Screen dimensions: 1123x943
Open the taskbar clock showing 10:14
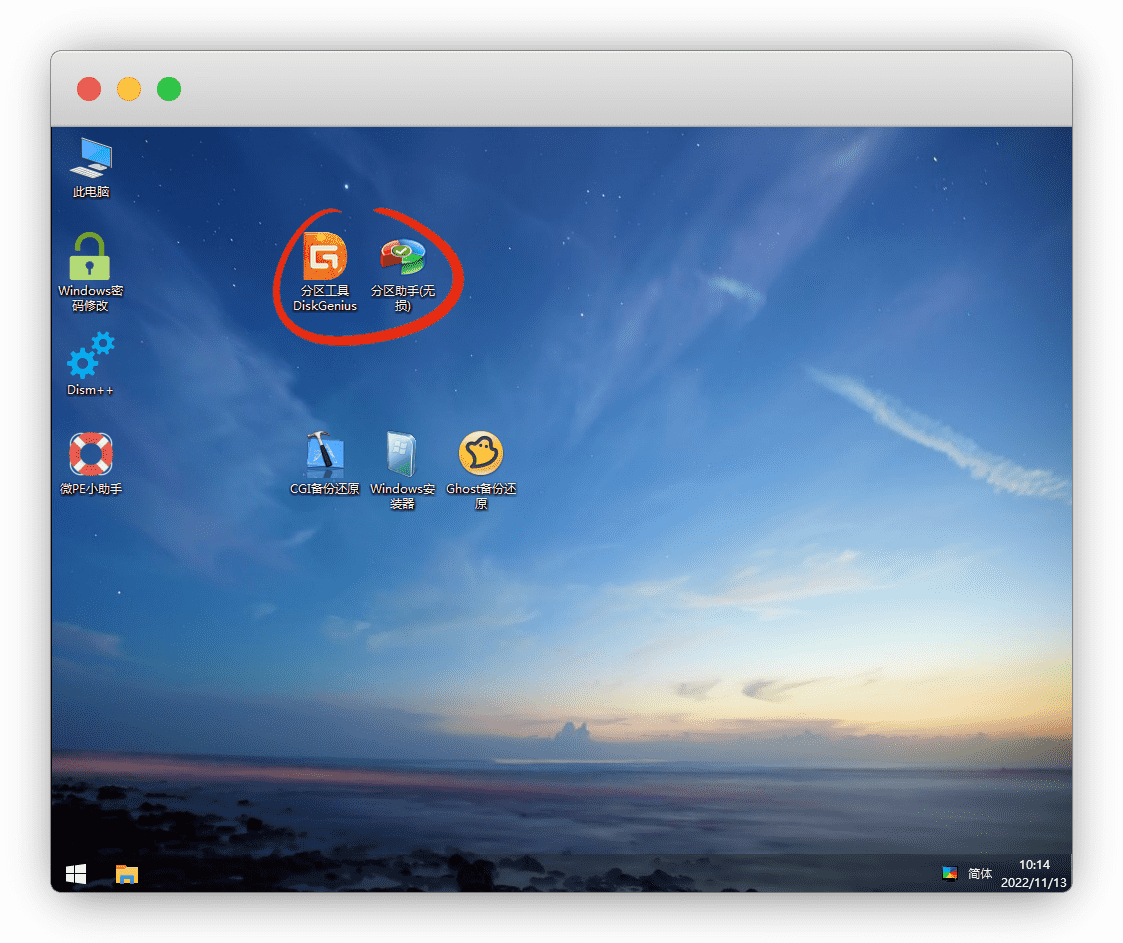tap(1034, 873)
